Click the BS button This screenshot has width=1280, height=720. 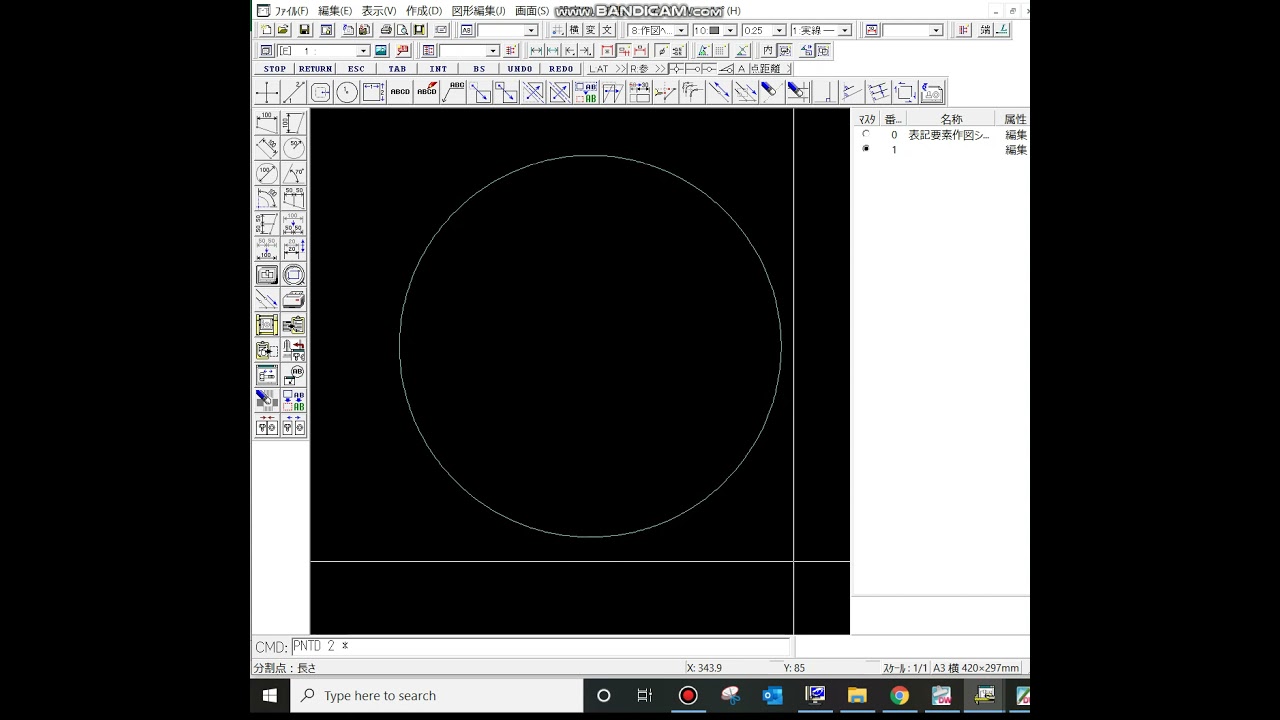[479, 69]
